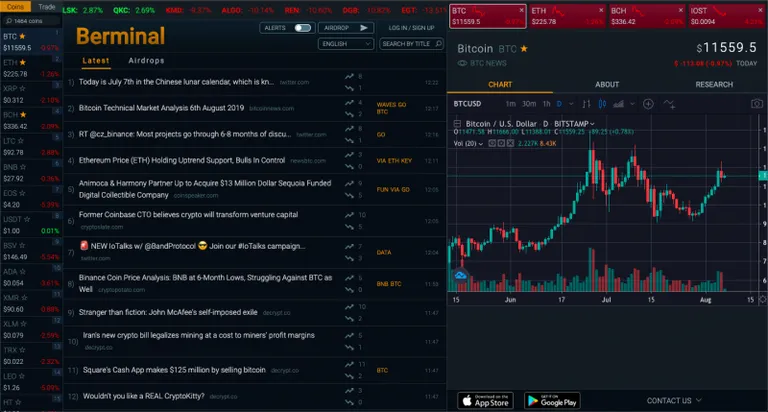Click the AIRDROP button
This screenshot has width=768, height=412.
click(x=346, y=28)
